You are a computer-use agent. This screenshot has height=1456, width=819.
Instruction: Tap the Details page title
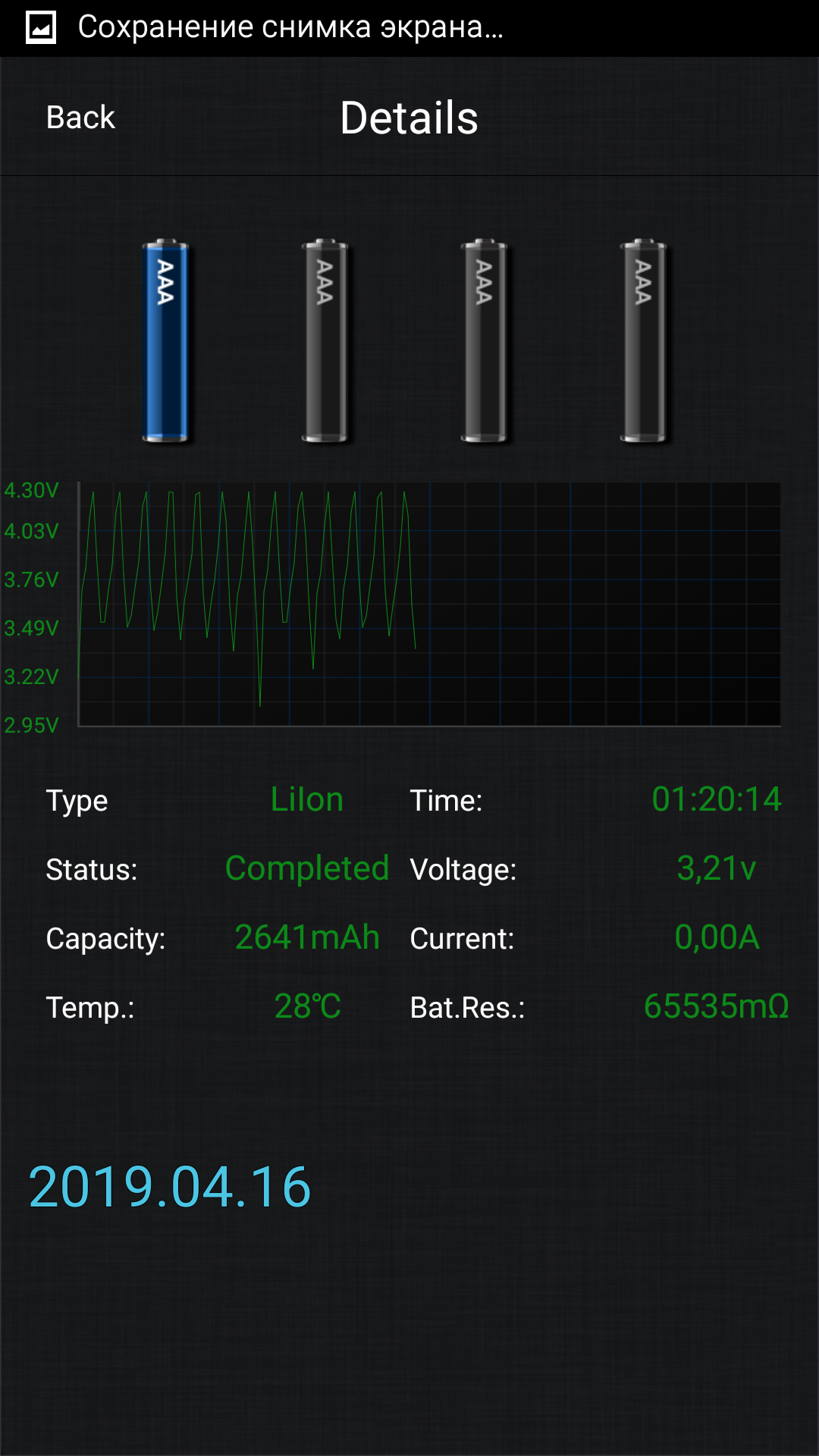pyautogui.click(x=409, y=118)
